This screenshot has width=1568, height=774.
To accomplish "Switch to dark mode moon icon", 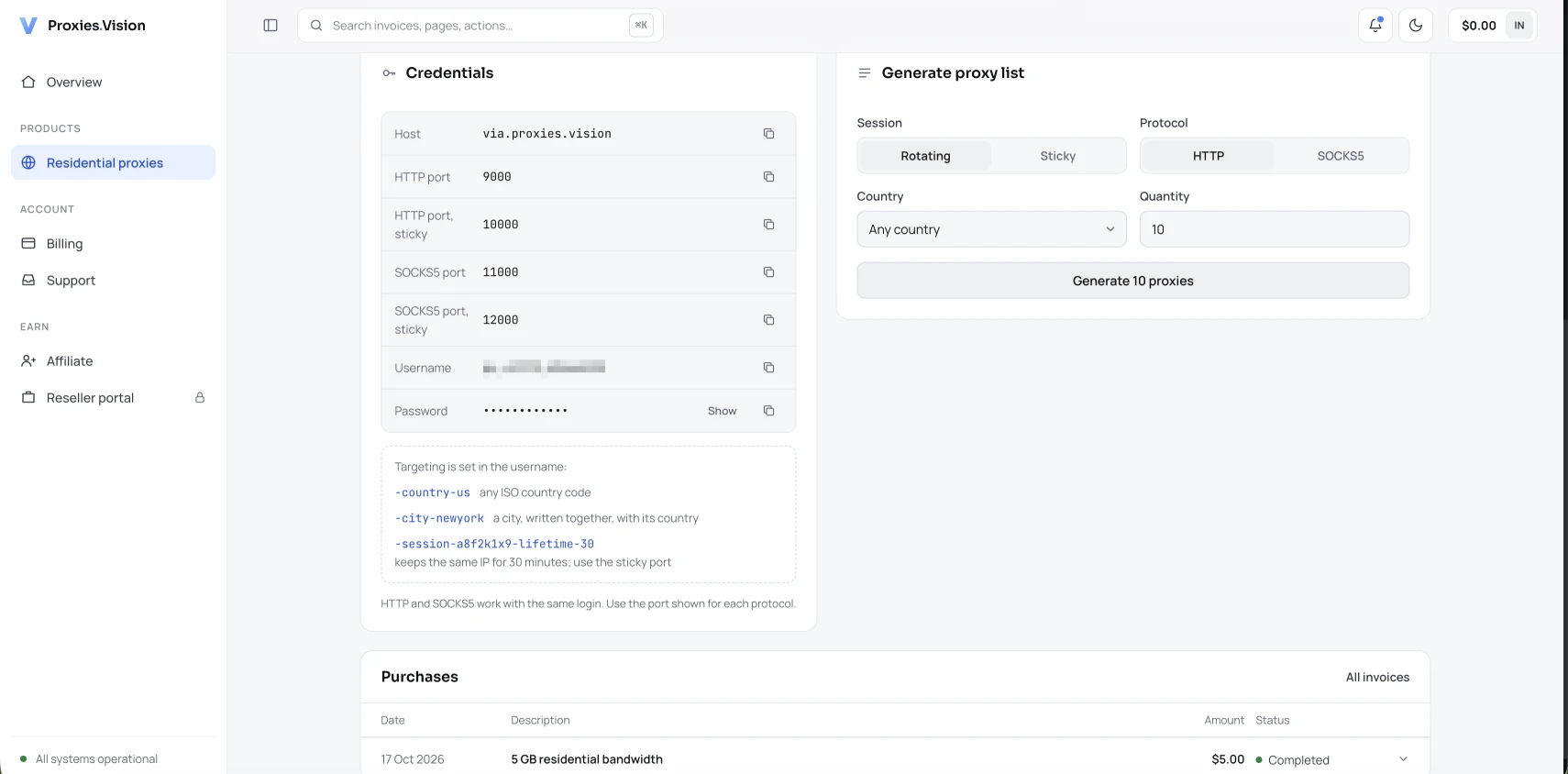I will tap(1416, 26).
